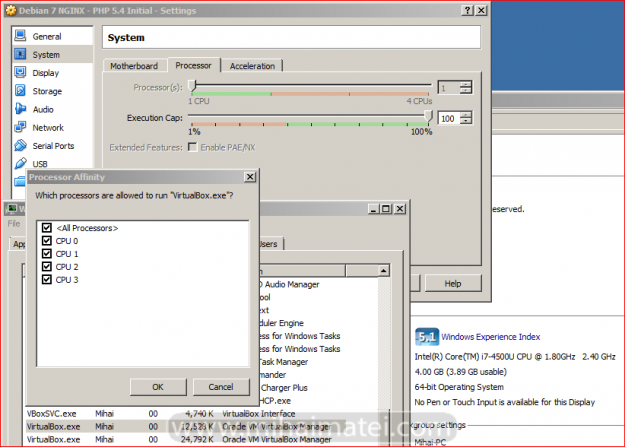
Task: Open the General settings category
Action: (52, 36)
